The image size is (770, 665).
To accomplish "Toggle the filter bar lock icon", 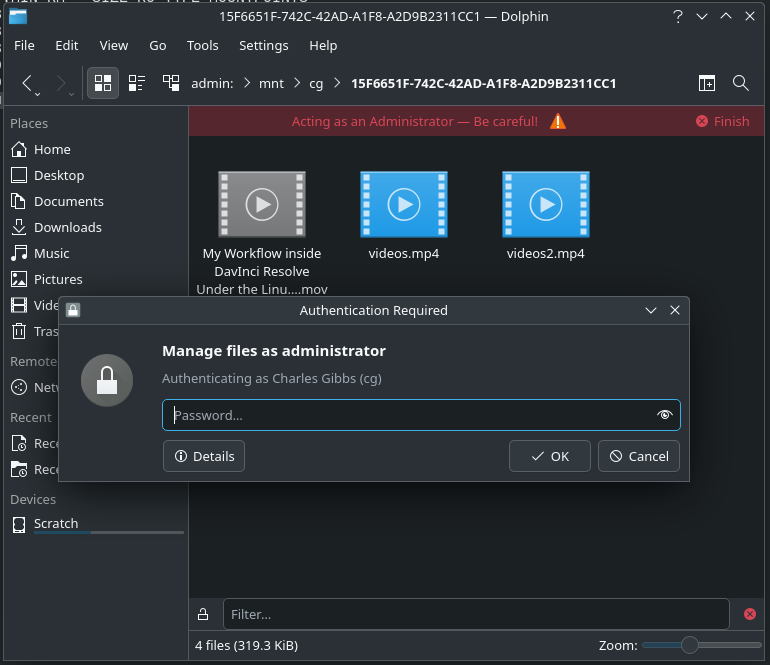I will click(x=203, y=614).
